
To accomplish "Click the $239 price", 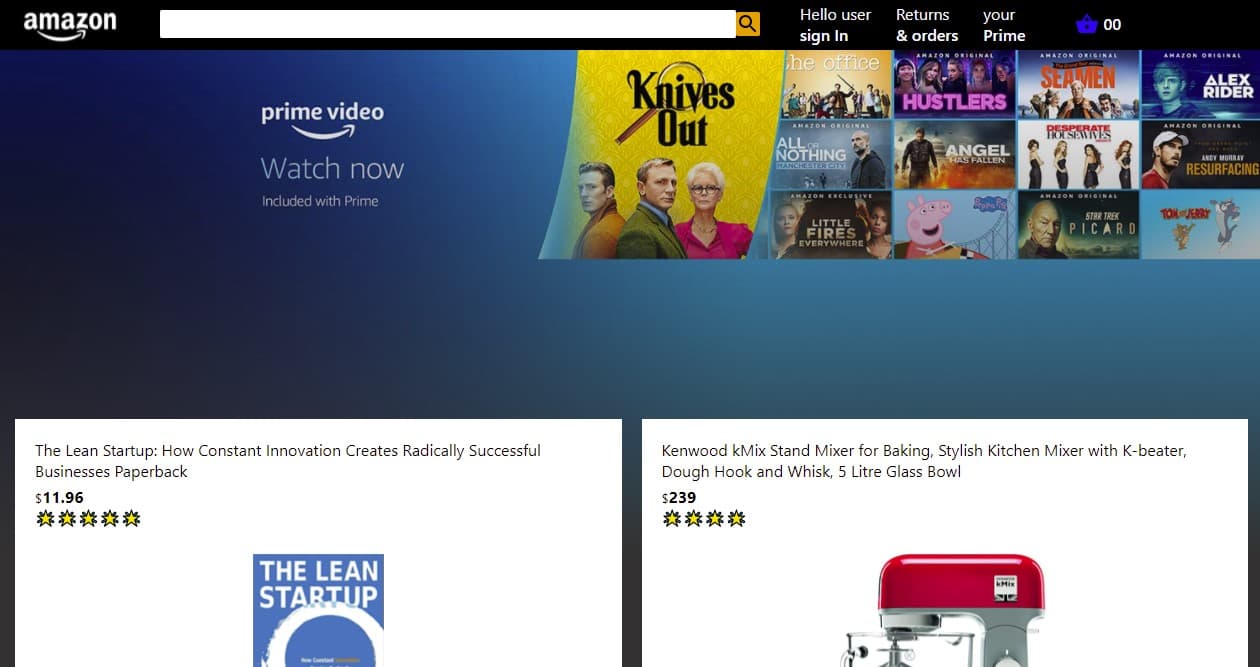I will pyautogui.click(x=679, y=498).
